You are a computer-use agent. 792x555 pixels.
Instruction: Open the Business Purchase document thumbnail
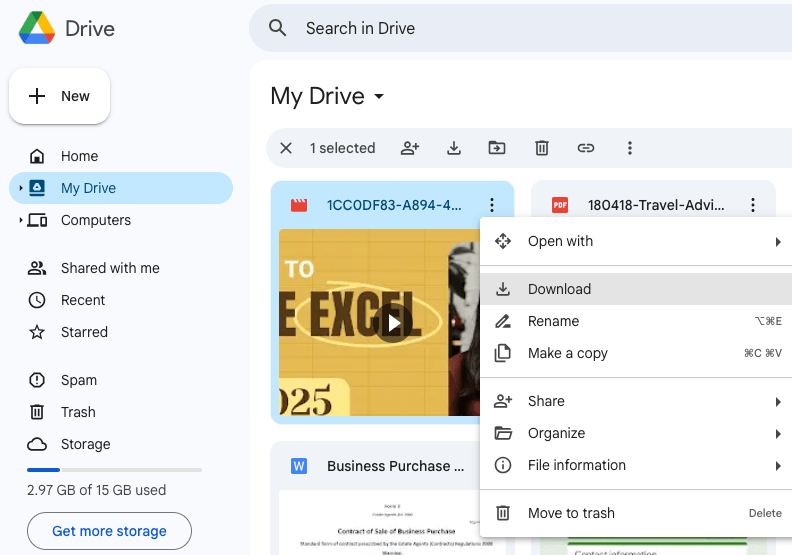pos(392,522)
